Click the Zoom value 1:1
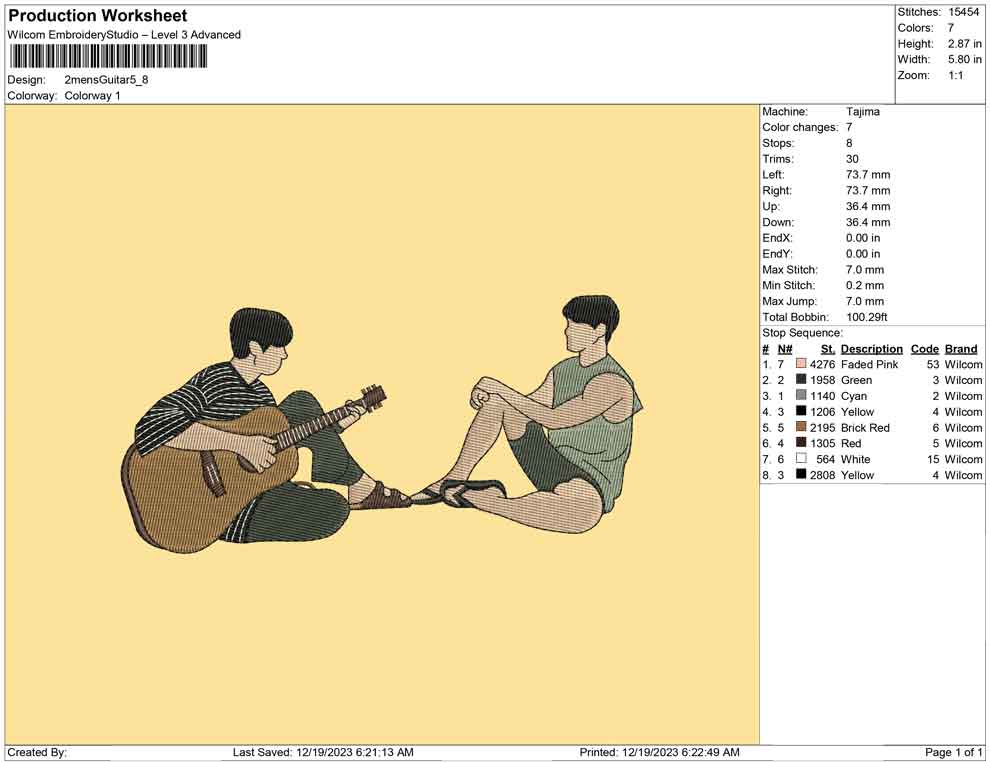 tap(955, 75)
